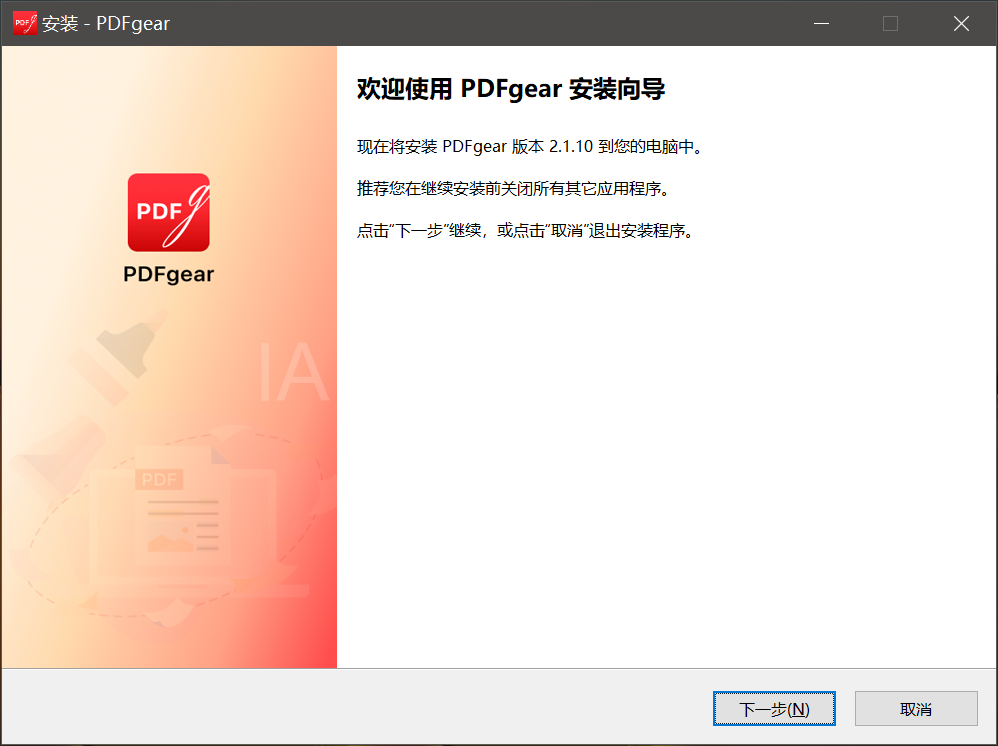Image resolution: width=998 pixels, height=746 pixels.
Task: Click the disabled maximize window button
Action: click(890, 24)
